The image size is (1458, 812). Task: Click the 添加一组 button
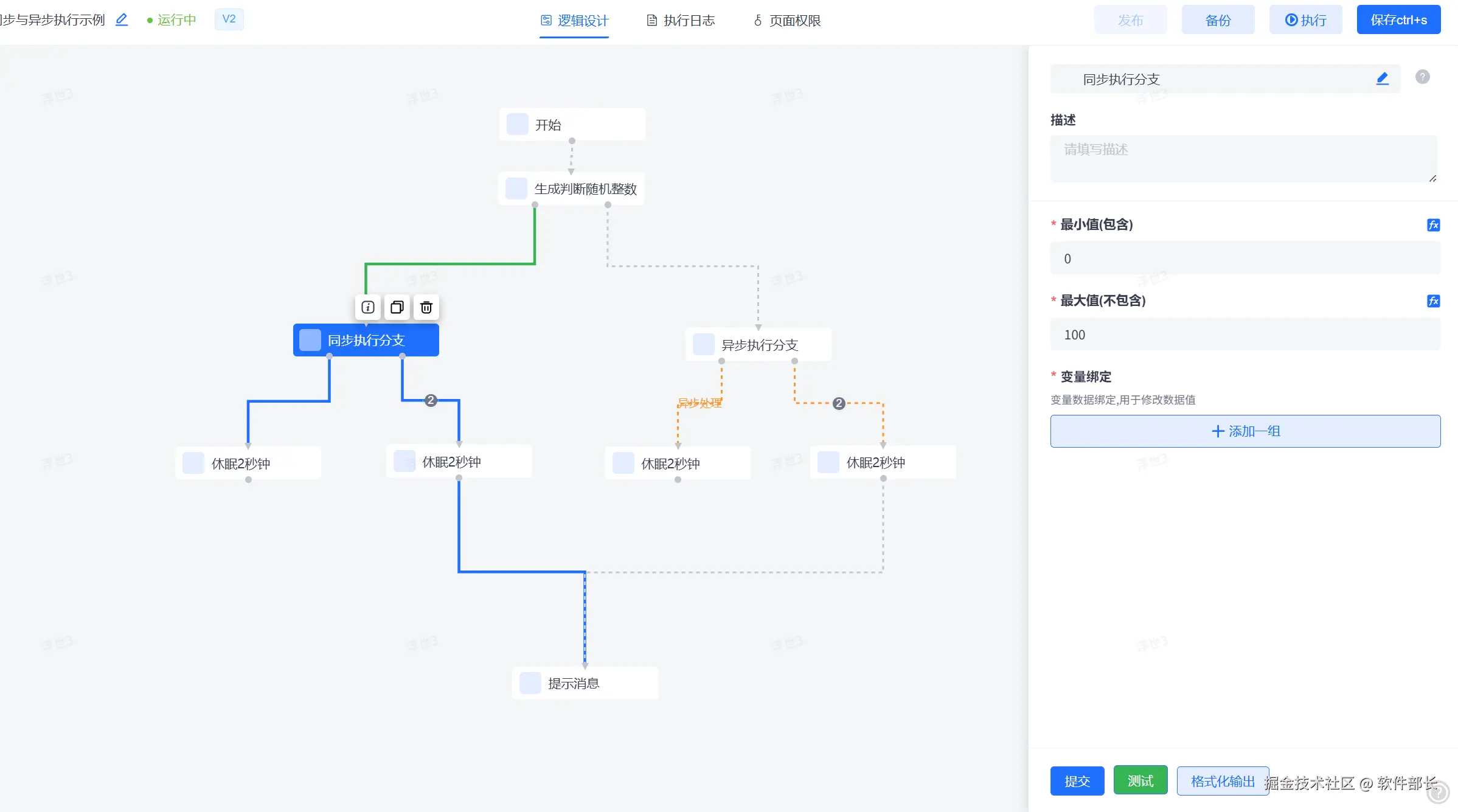pos(1245,431)
